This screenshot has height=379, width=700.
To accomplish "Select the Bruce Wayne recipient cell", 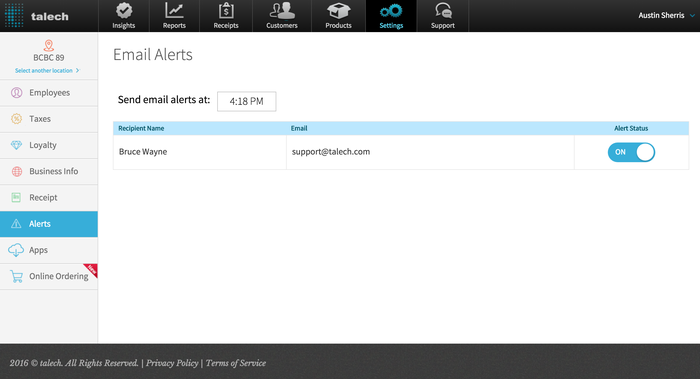I will (x=200, y=152).
